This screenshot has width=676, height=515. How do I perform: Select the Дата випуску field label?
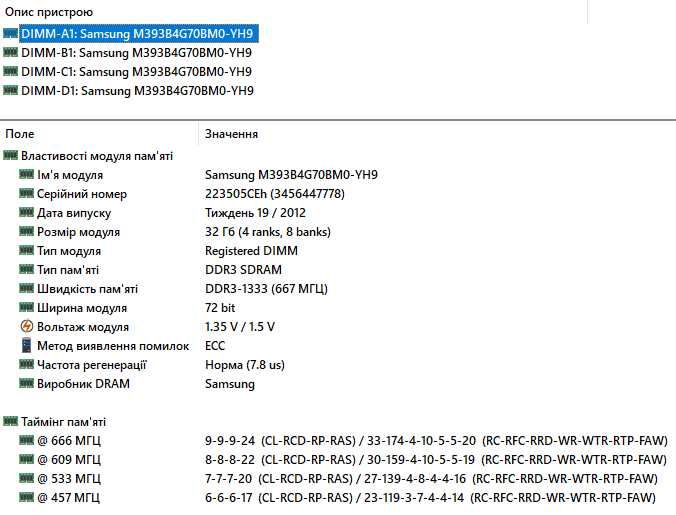[74, 213]
